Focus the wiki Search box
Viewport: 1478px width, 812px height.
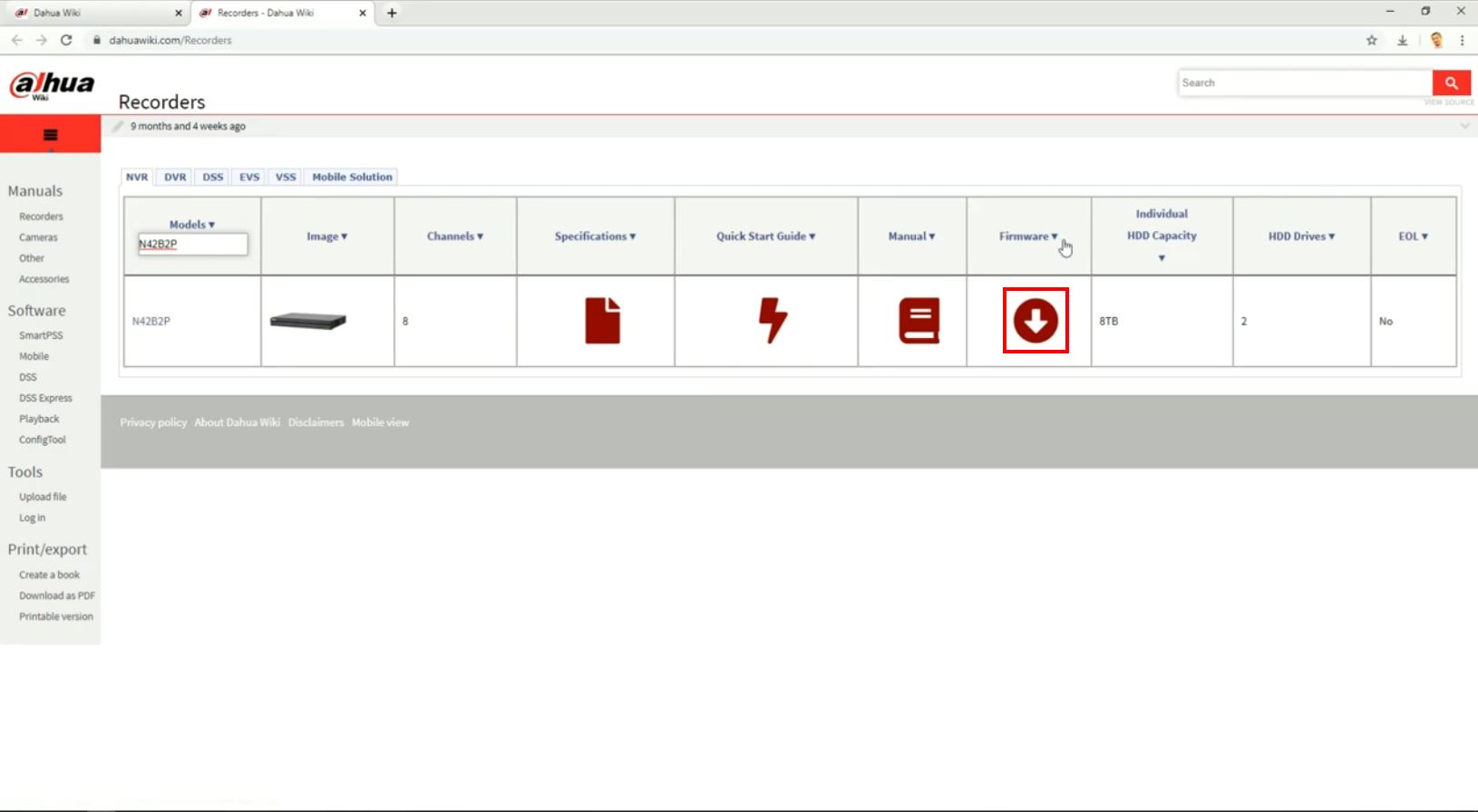(x=1305, y=82)
